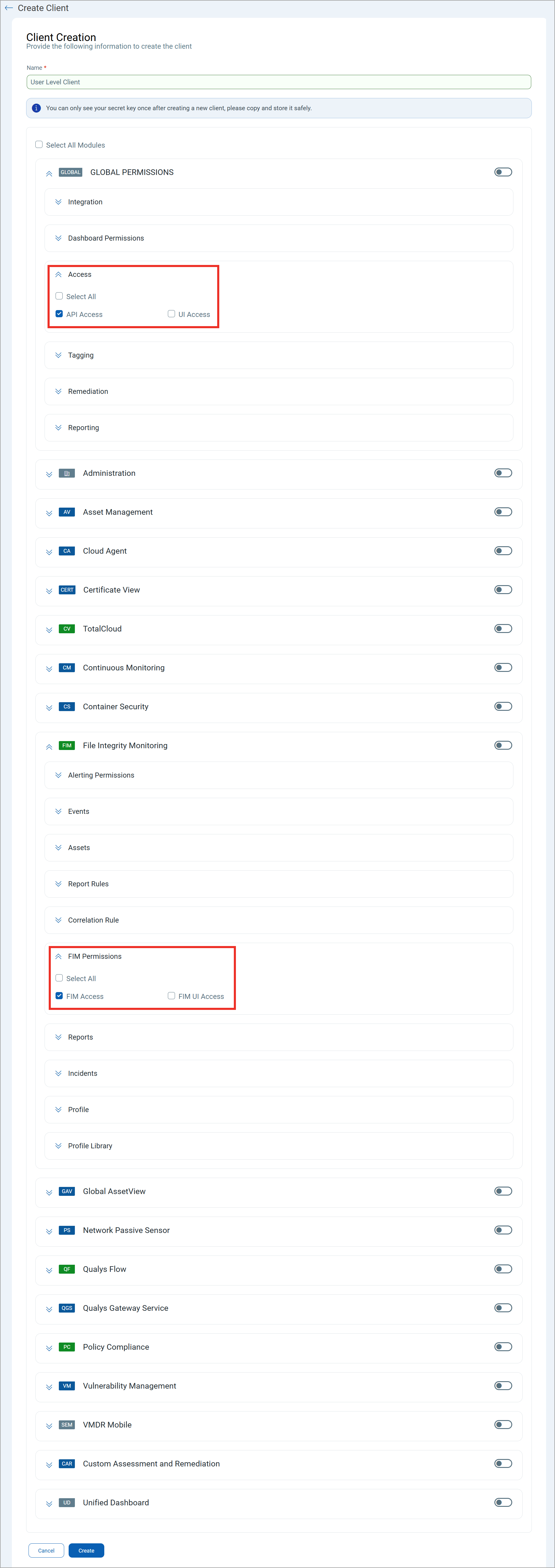The height and width of the screenshot is (1568, 555).
Task: Click the PC Policy Compliance badge
Action: click(x=67, y=1347)
